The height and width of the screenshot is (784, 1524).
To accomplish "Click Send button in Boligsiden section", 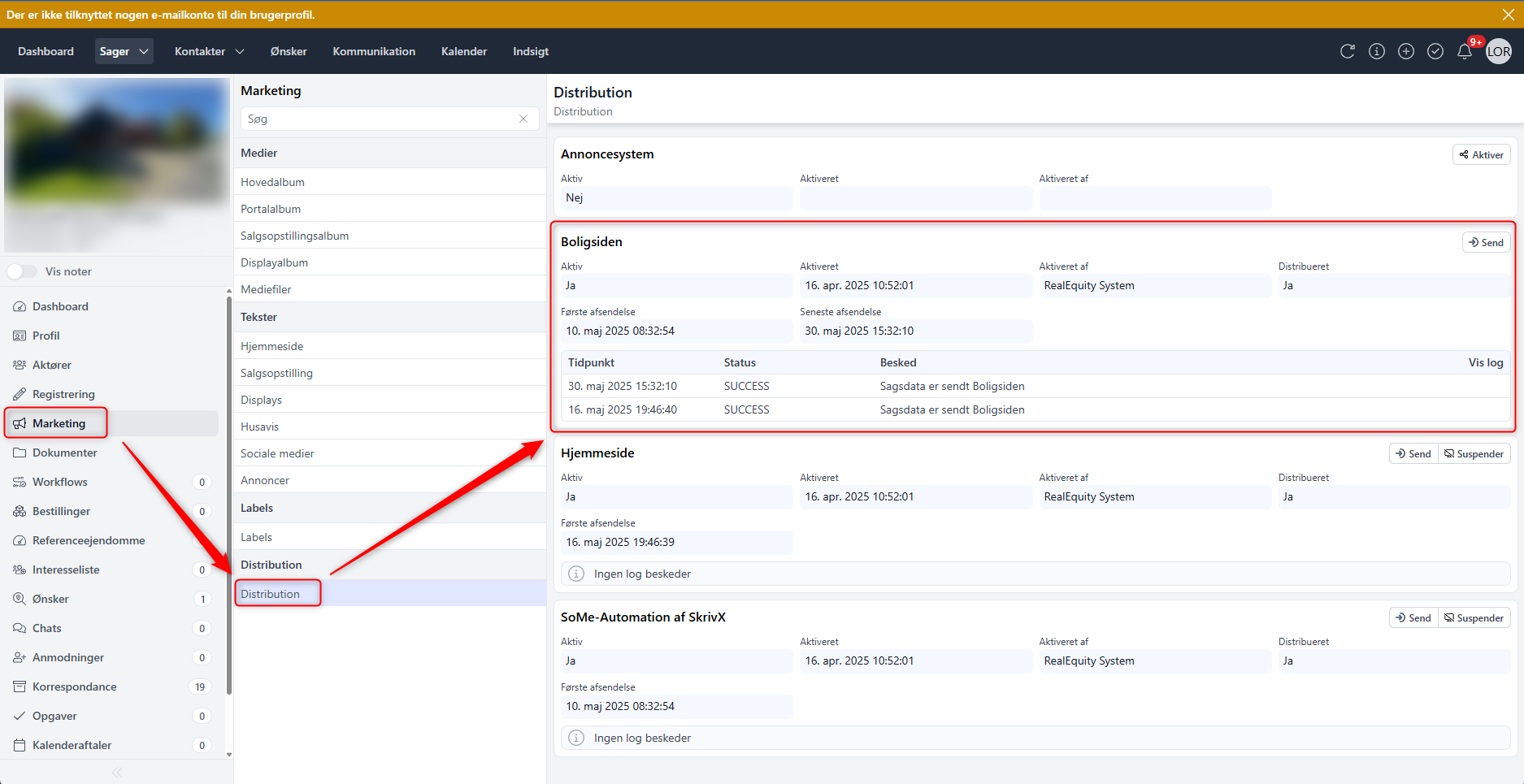I will click(x=1486, y=242).
